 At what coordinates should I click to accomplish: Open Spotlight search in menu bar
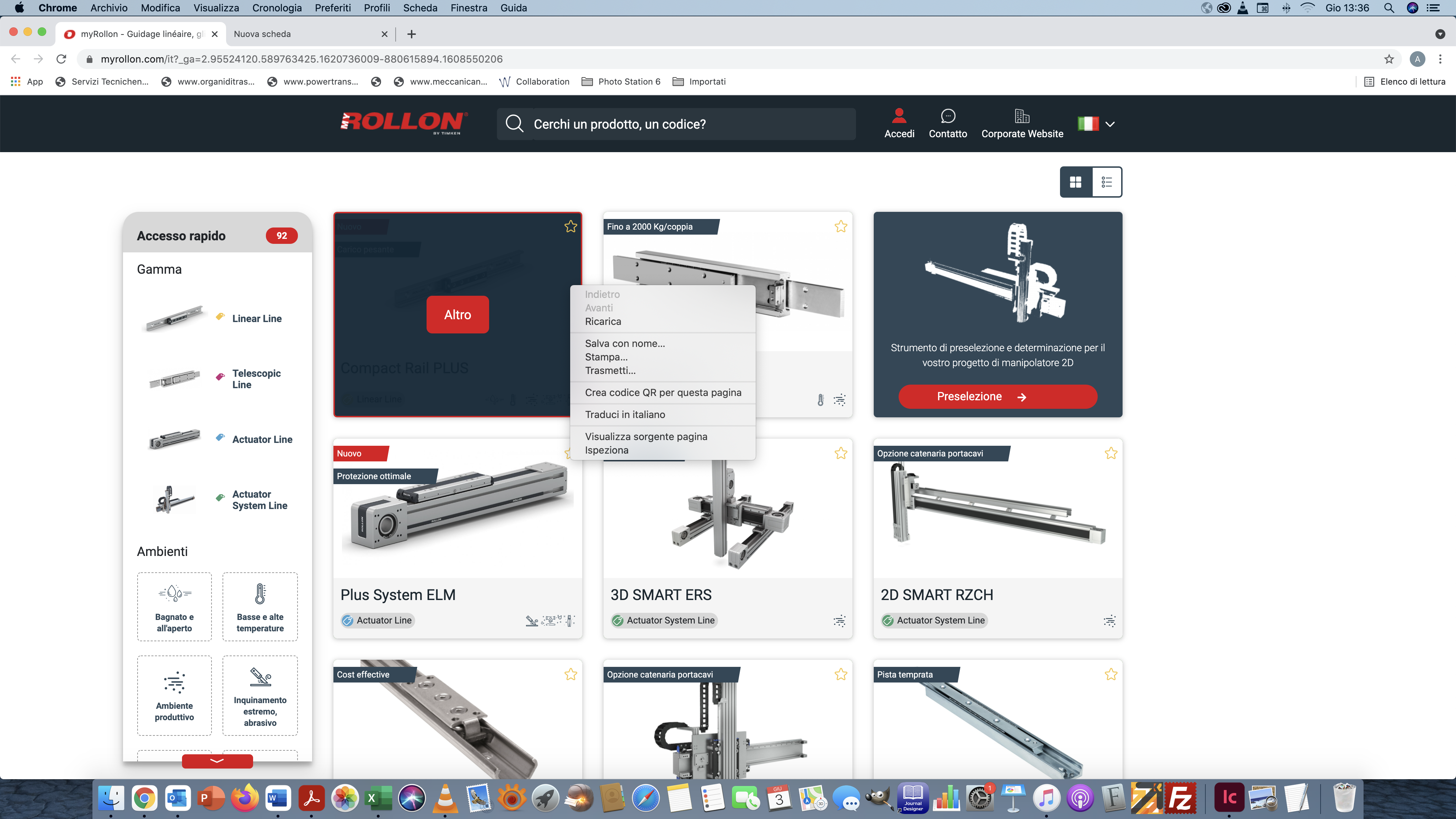click(1389, 8)
